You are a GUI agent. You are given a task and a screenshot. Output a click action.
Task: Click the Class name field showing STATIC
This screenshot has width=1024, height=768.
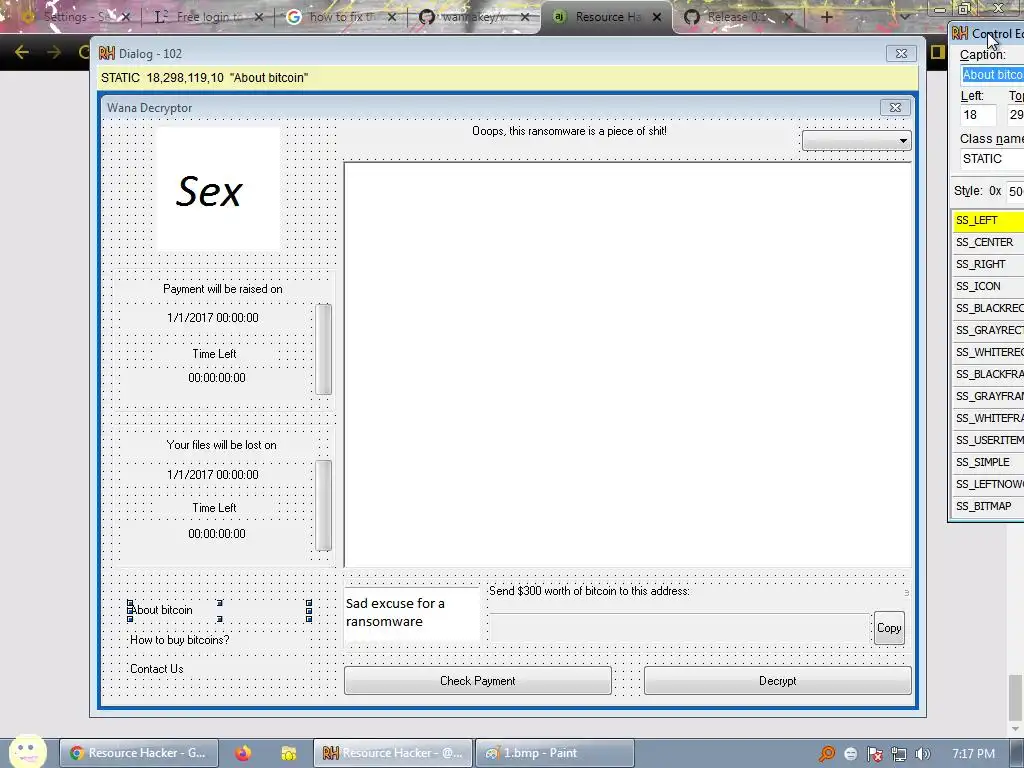pos(992,159)
